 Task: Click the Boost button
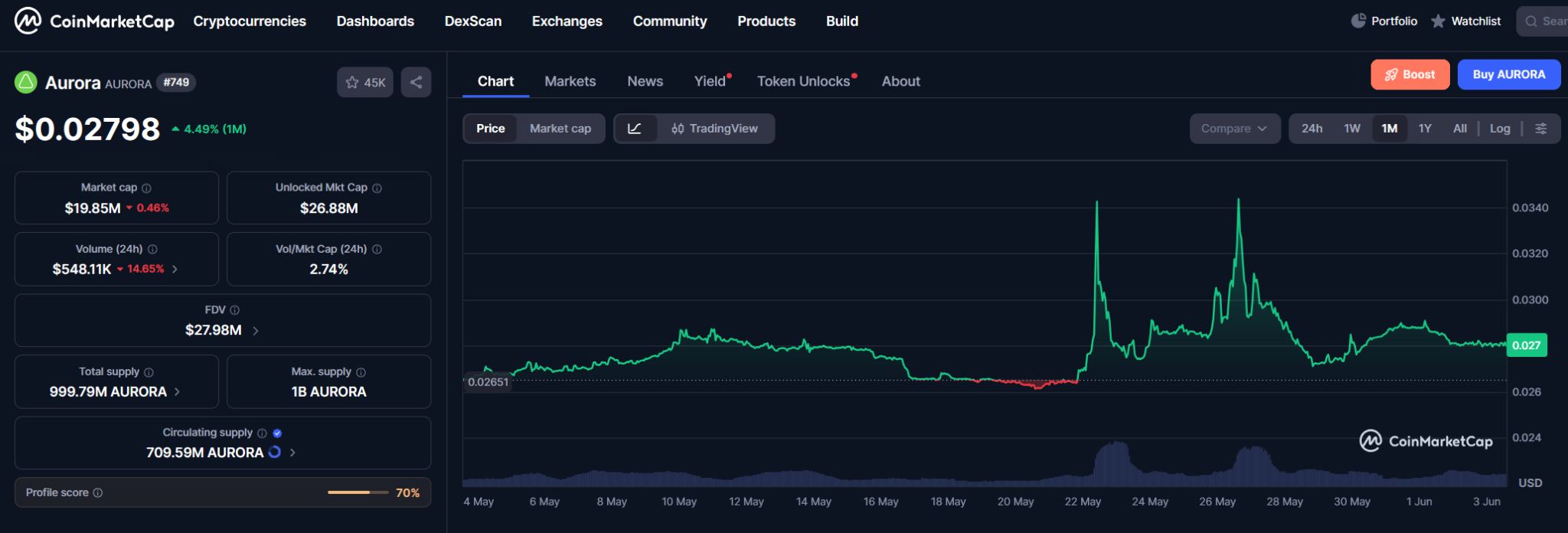1410,74
